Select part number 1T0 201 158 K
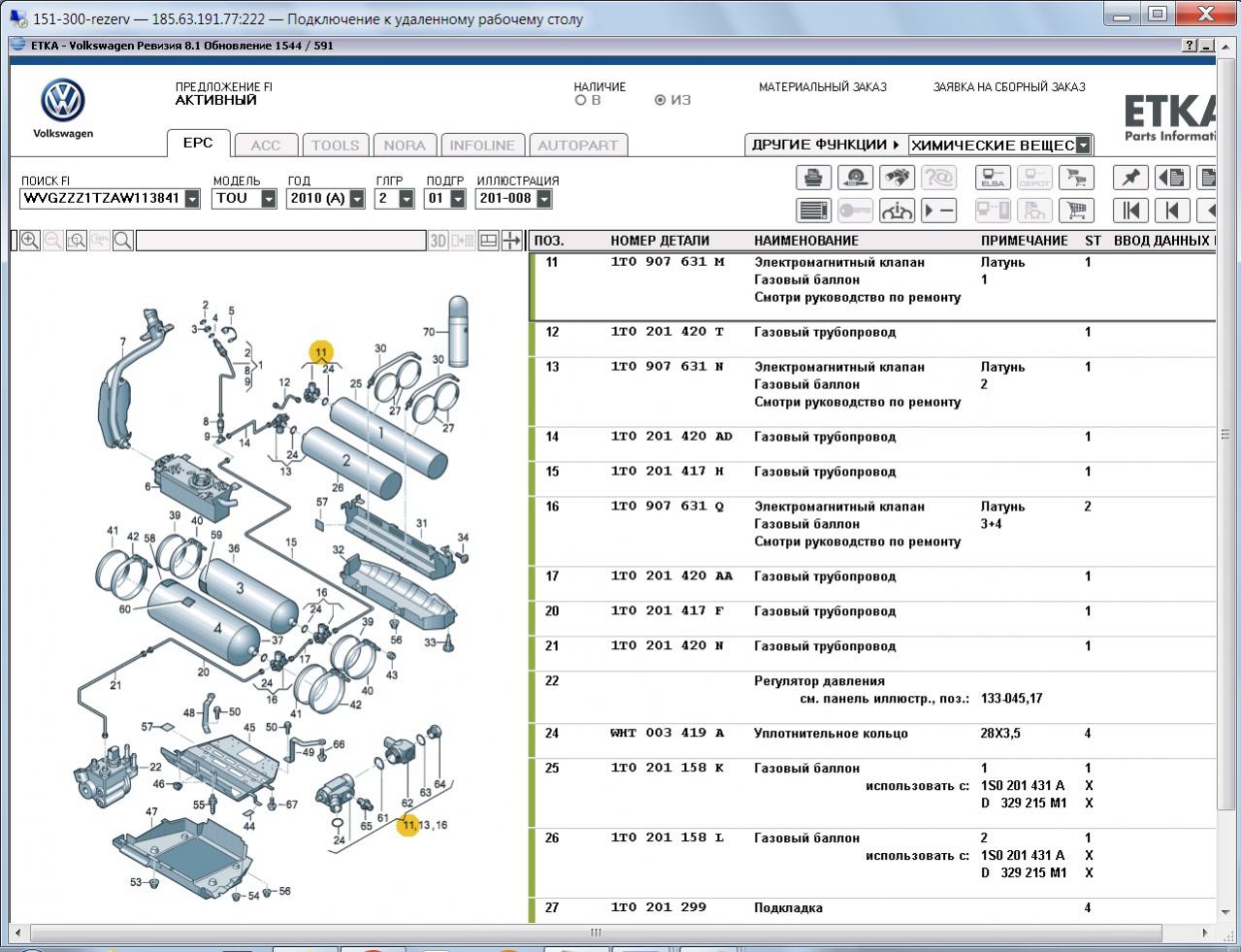The width and height of the screenshot is (1241, 952). click(x=668, y=769)
